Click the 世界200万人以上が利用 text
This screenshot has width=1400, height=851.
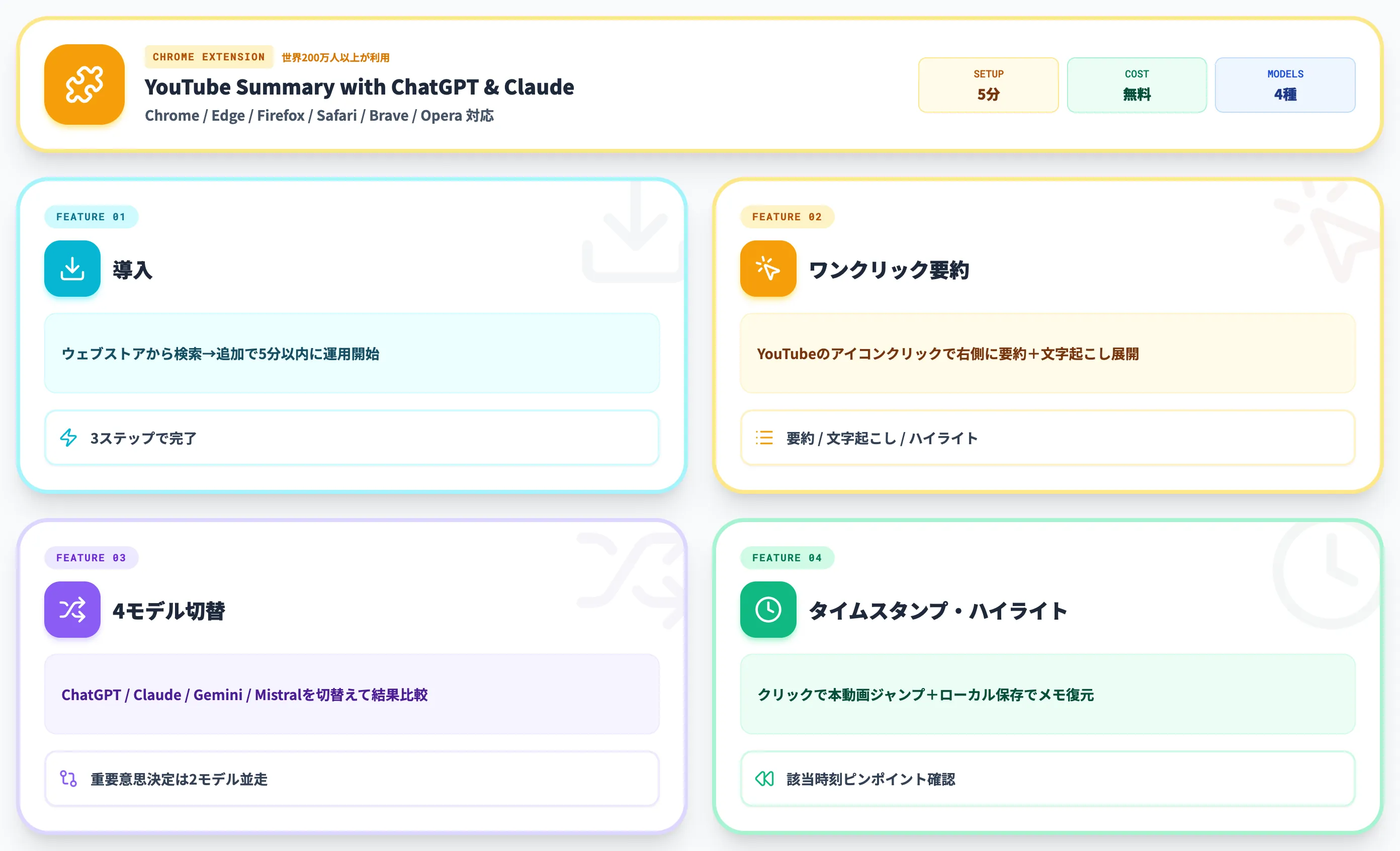point(335,57)
